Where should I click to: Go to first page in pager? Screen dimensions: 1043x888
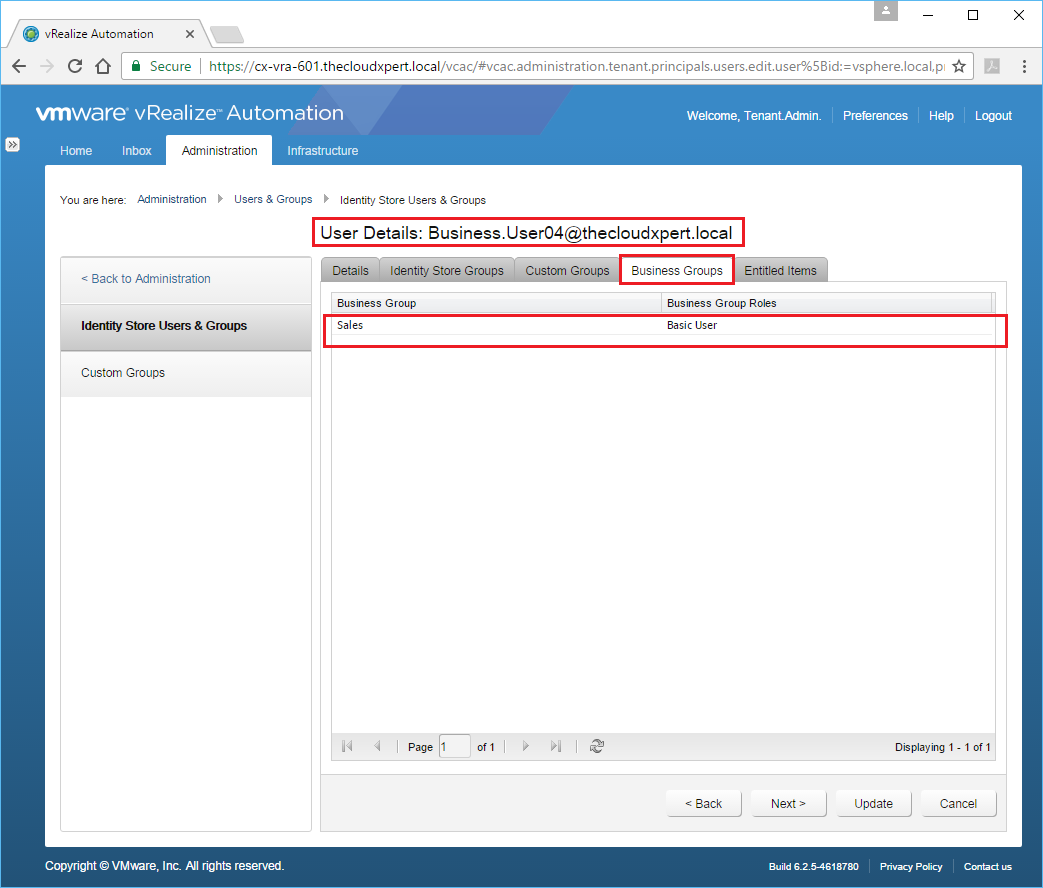(347, 746)
